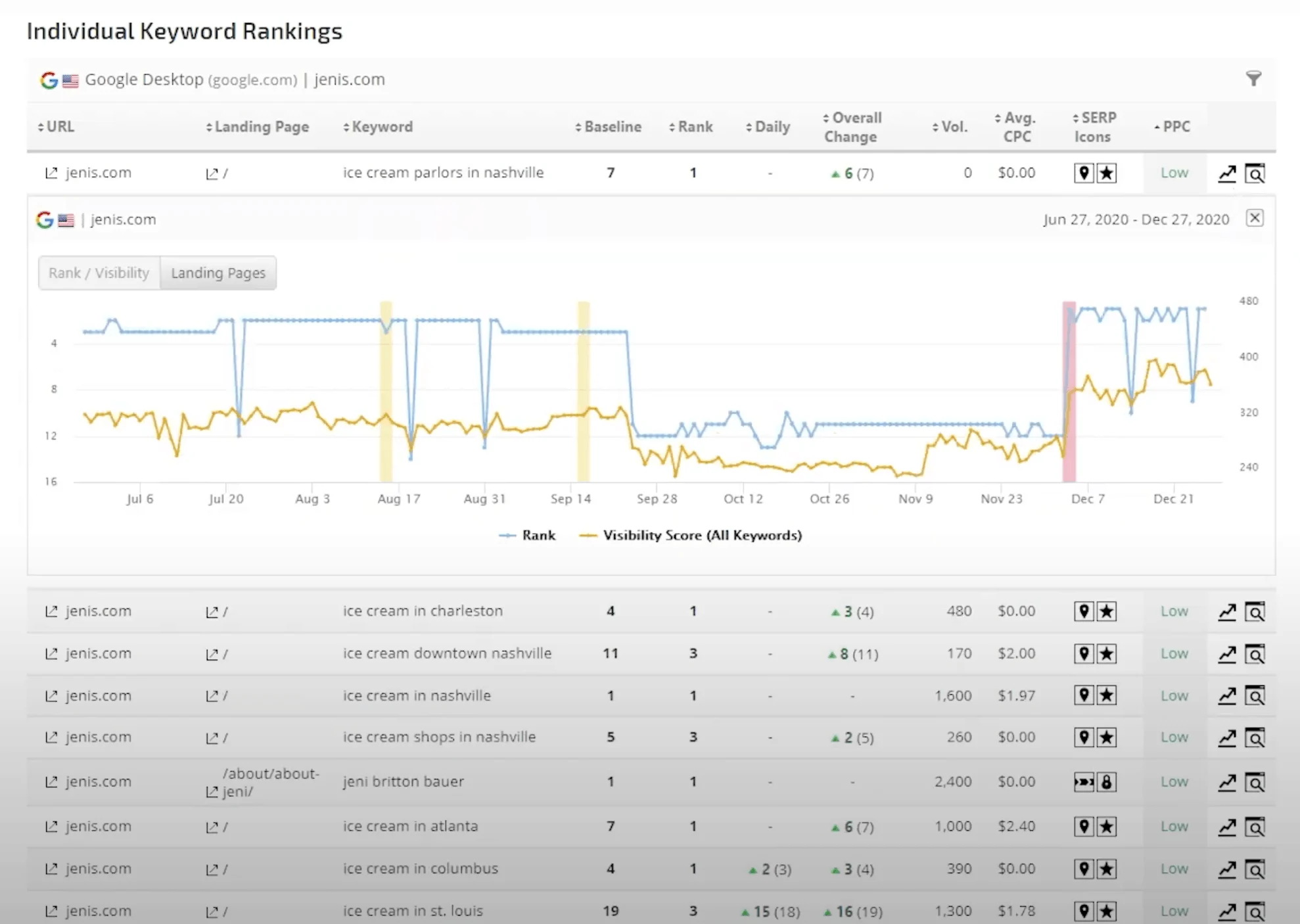Select the Landing Pages tab

point(218,273)
